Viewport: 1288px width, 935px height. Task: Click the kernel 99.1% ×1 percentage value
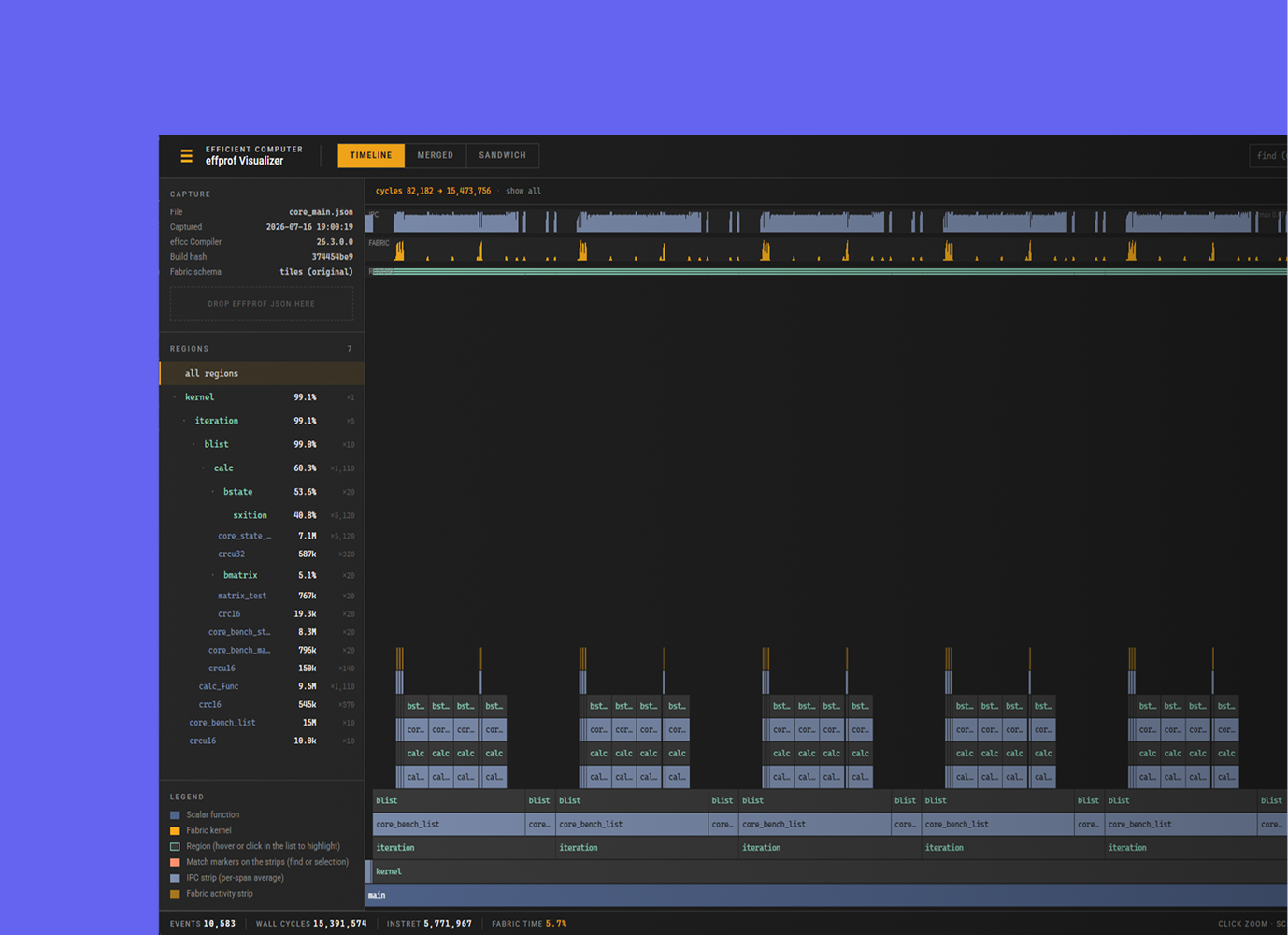(305, 397)
